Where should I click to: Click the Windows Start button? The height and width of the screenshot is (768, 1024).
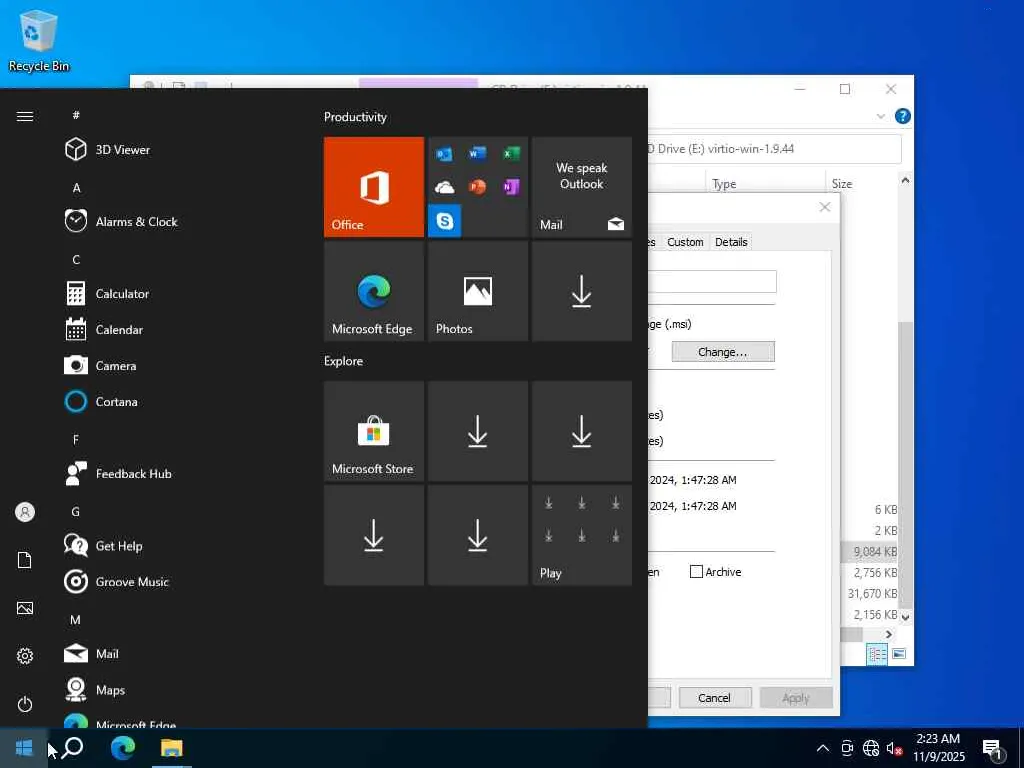[24, 748]
